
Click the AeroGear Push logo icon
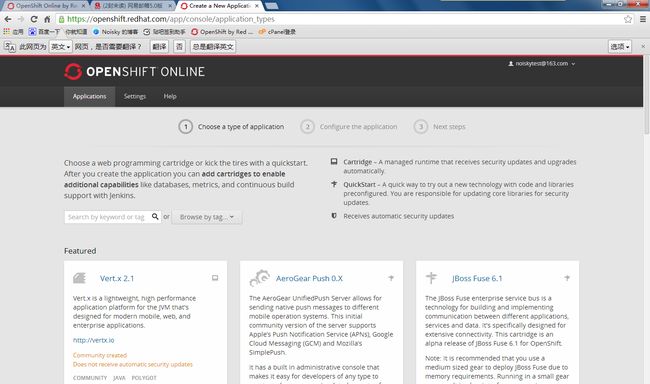[260, 278]
